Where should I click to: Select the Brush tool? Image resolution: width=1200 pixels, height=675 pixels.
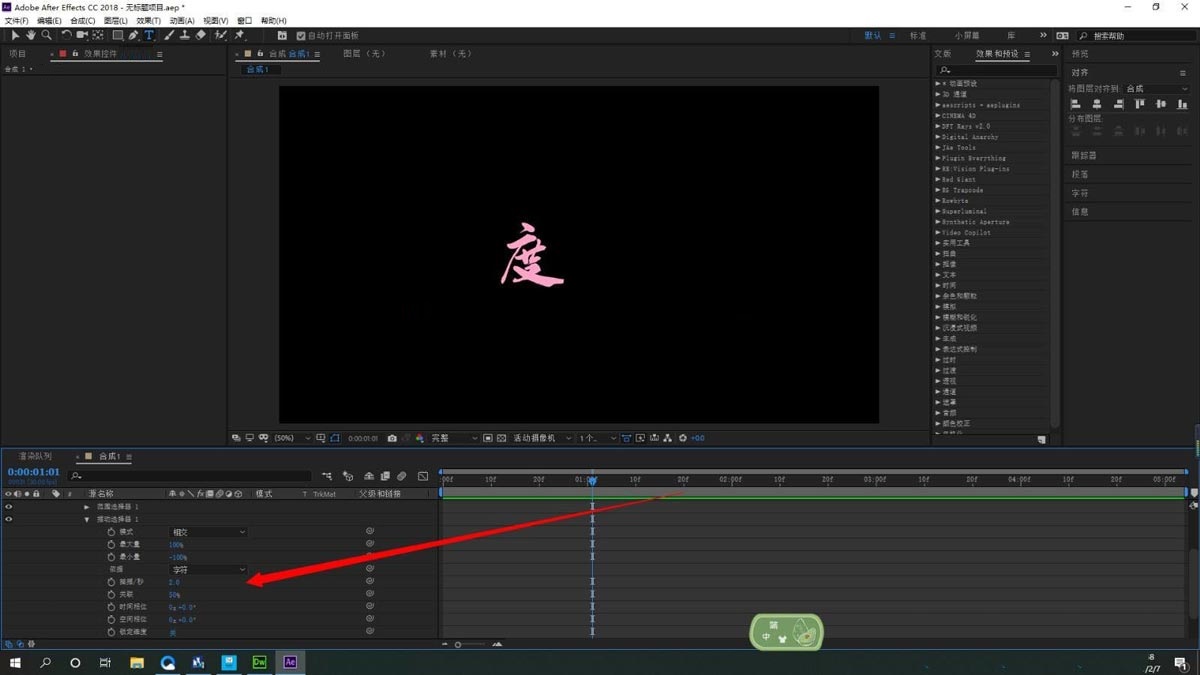point(167,35)
